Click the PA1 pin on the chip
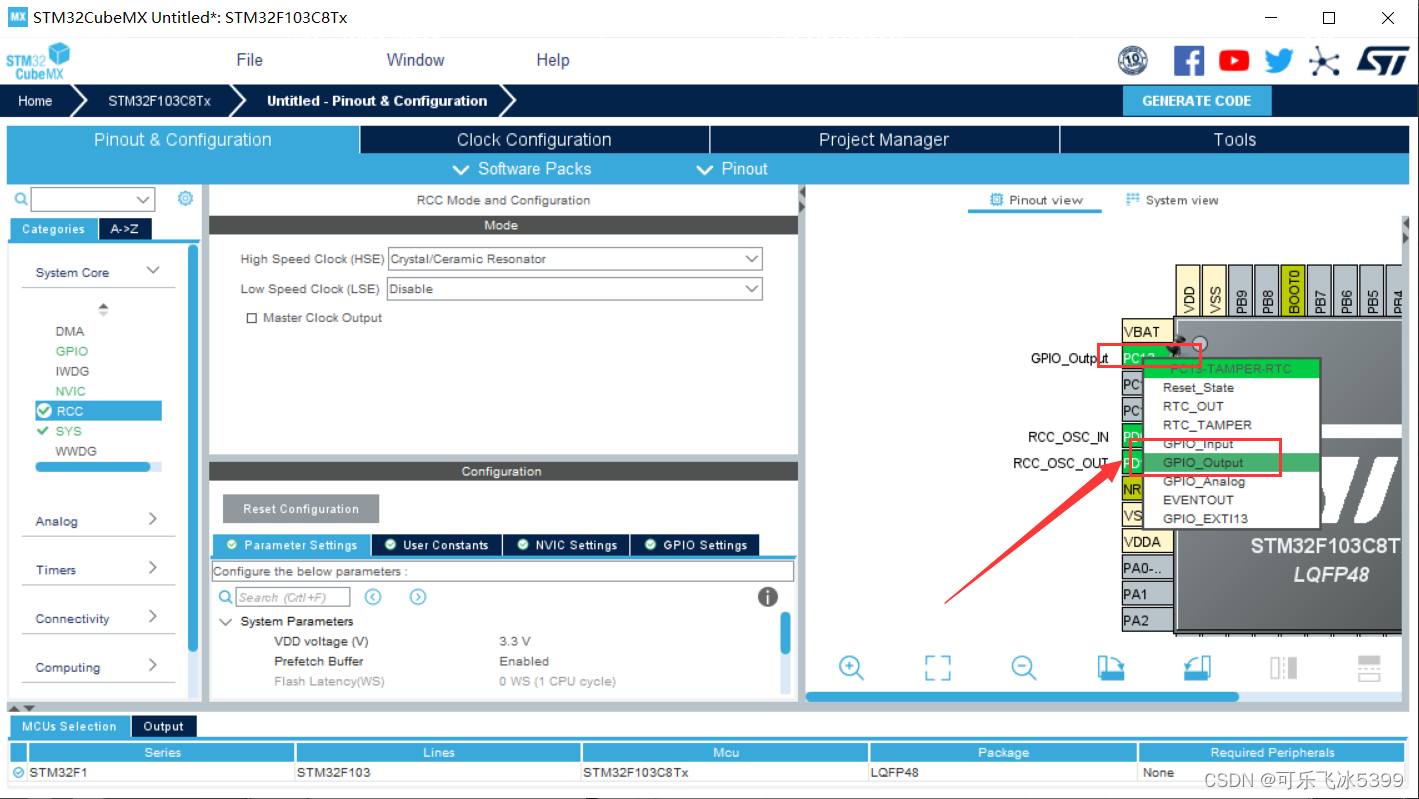Image resolution: width=1419 pixels, height=799 pixels. [x=1147, y=594]
